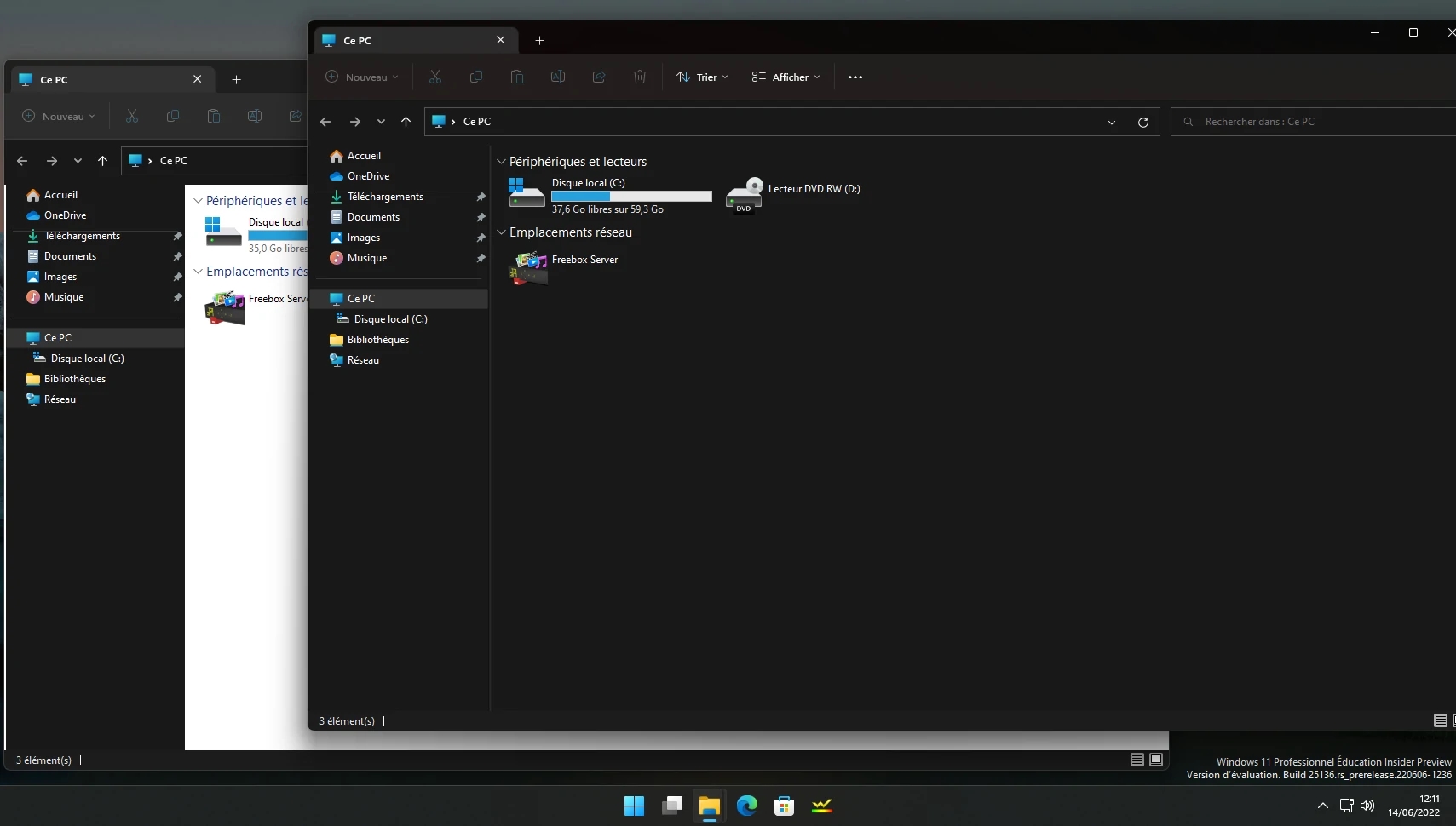
Task: Click the Cut scissors icon in front window
Action: (x=435, y=77)
